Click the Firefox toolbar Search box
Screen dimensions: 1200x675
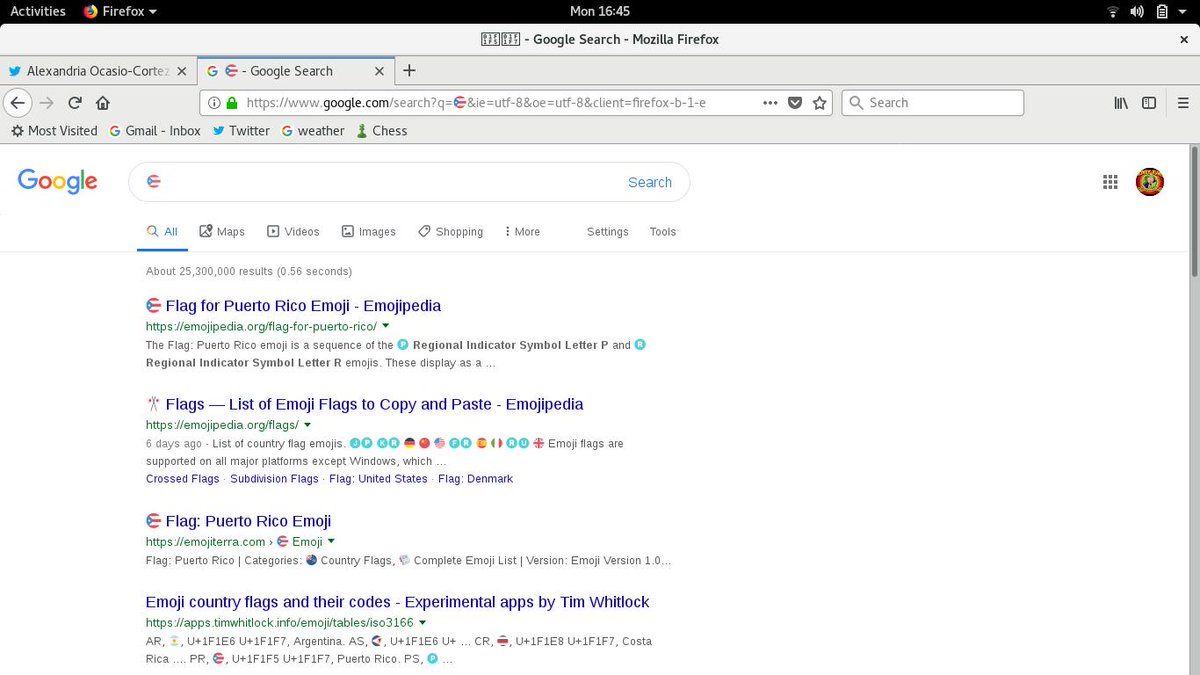point(933,102)
